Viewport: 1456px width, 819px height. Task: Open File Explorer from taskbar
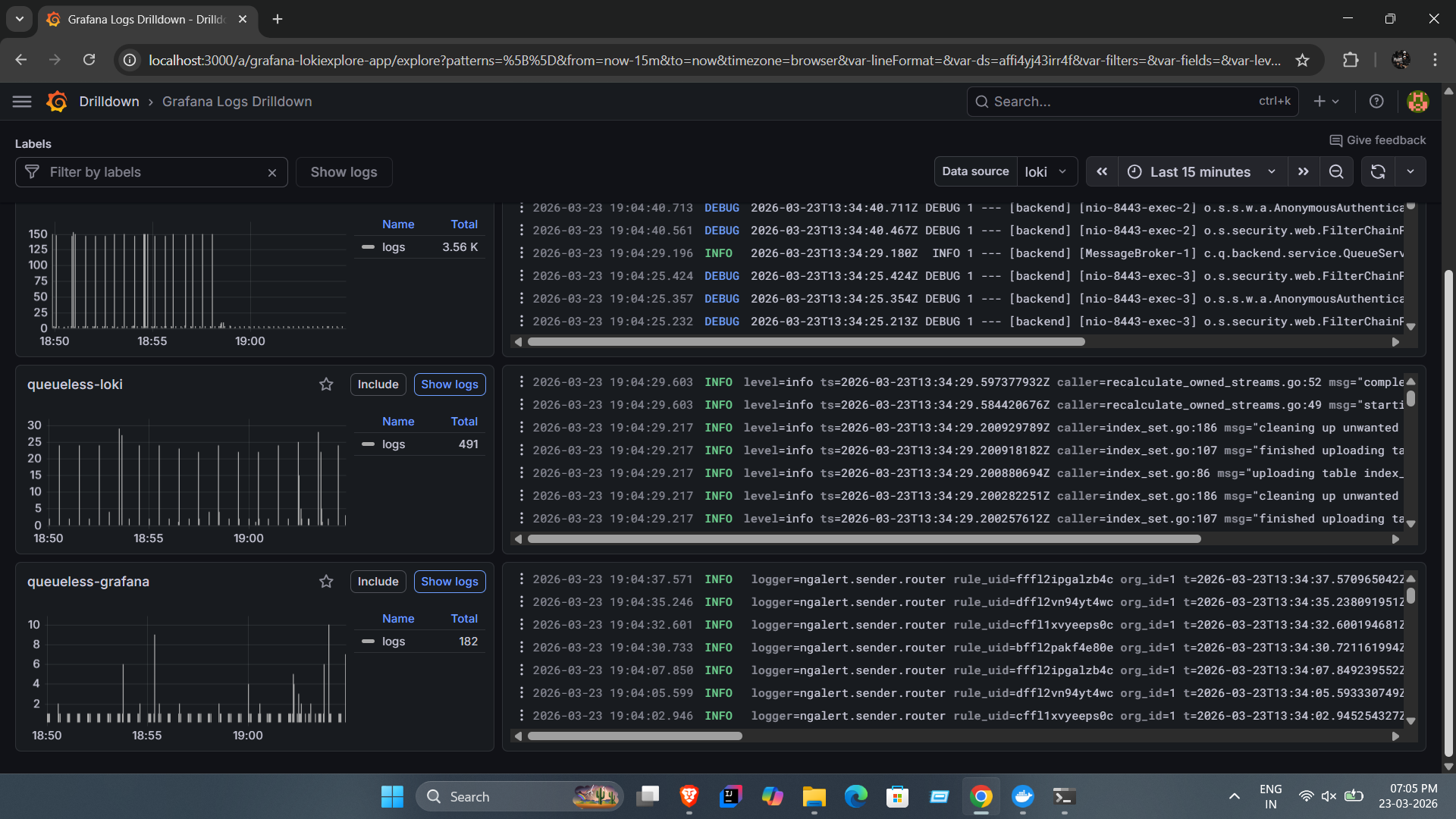tap(814, 796)
